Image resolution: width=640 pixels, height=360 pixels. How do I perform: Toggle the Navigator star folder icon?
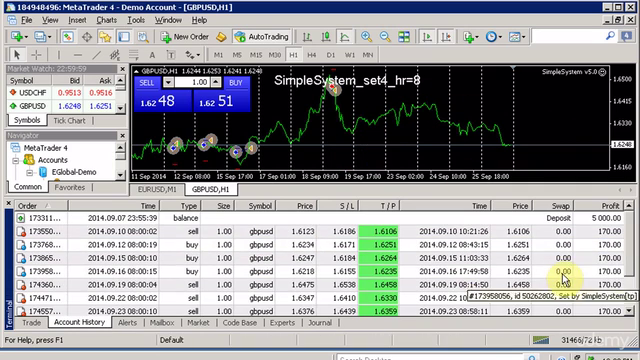click(x=105, y=37)
